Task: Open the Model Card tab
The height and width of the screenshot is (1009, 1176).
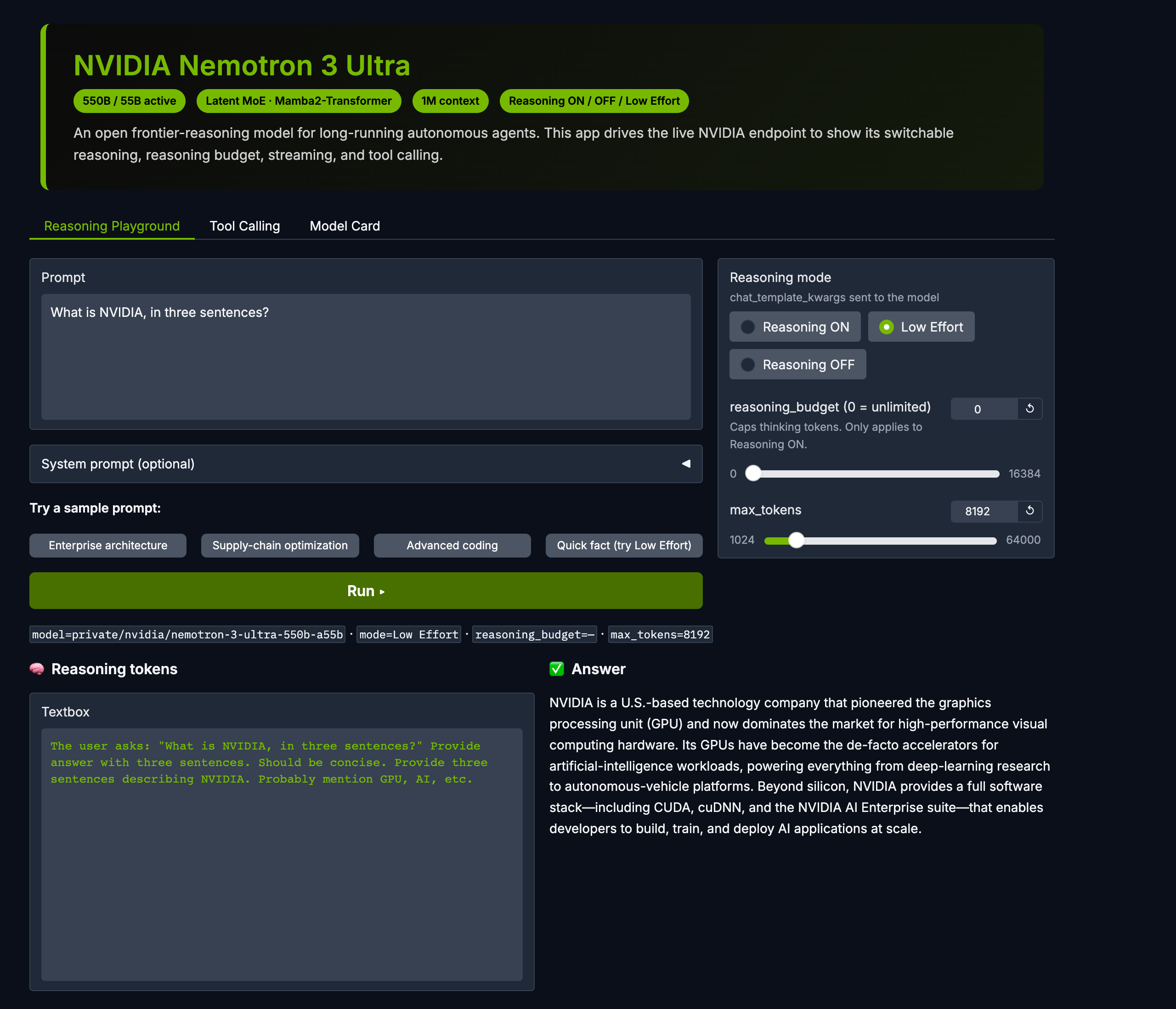Action: point(345,226)
